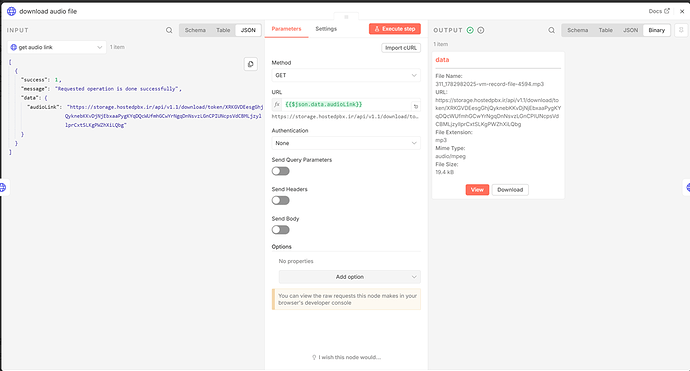Viewport: 690px width, 371px height.
Task: Turn on the Send Headers switch
Action: (x=280, y=201)
